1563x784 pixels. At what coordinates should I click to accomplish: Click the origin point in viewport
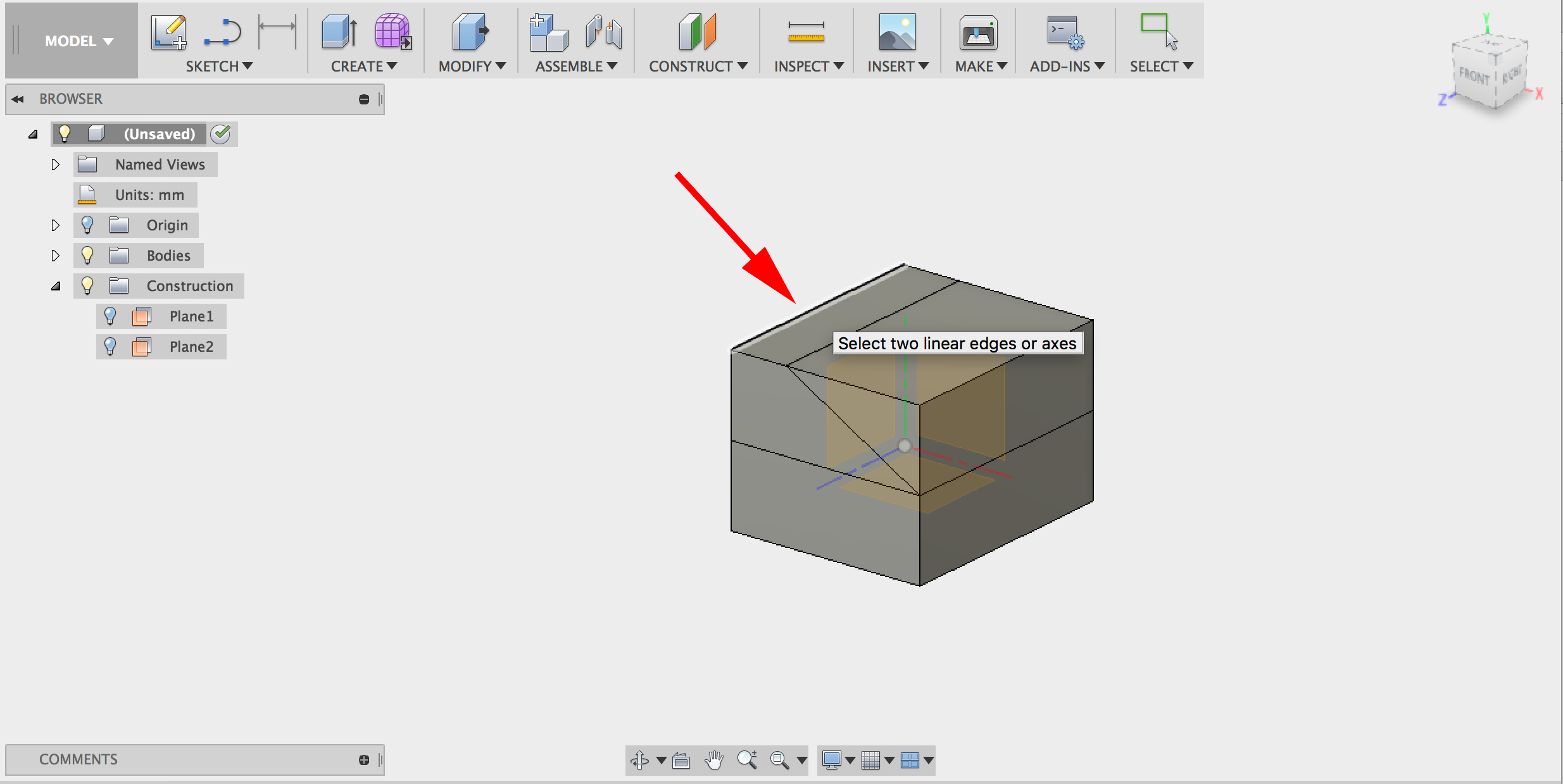[905, 446]
